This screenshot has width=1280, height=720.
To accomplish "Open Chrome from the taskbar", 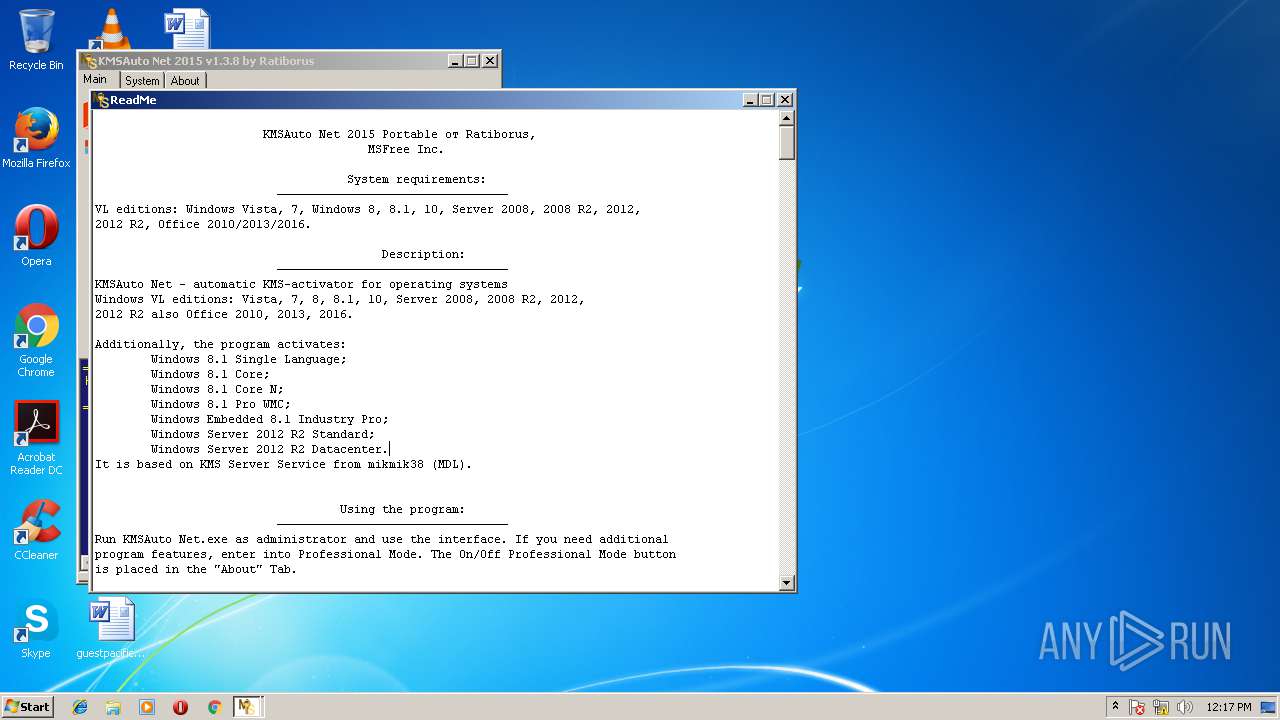I will [x=214, y=707].
